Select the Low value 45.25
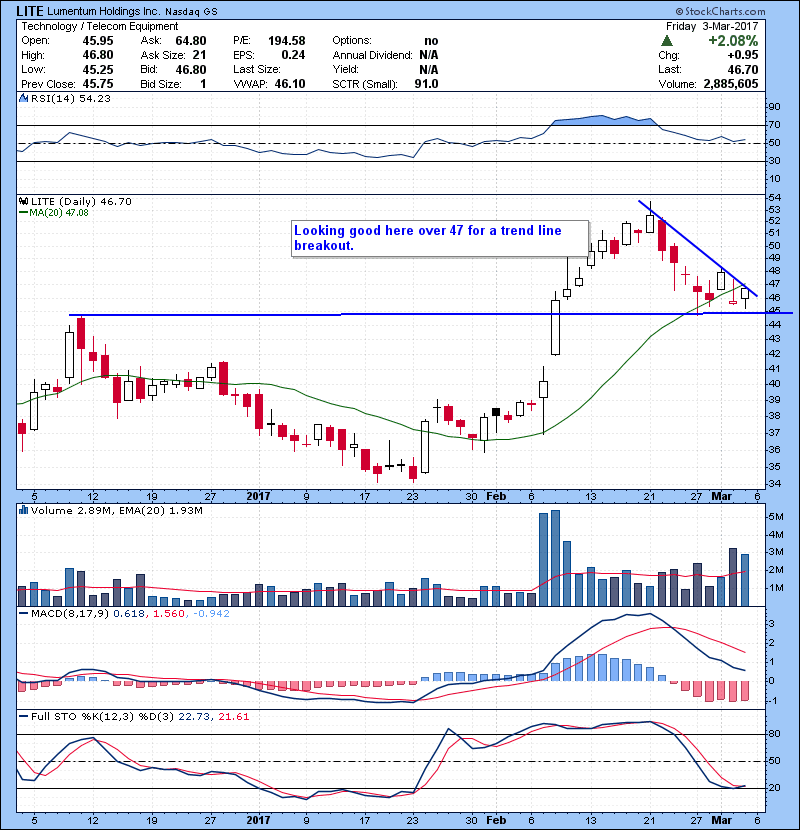The height and width of the screenshot is (830, 800). [98, 69]
